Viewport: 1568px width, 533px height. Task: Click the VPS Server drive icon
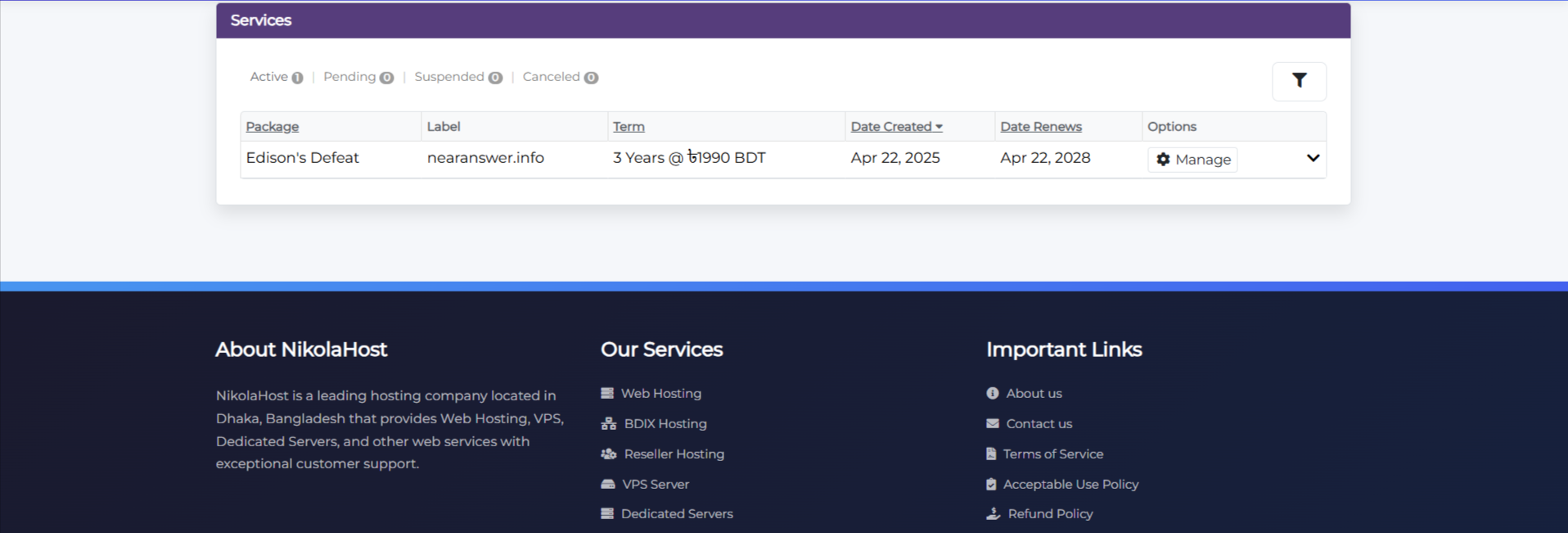coord(608,485)
